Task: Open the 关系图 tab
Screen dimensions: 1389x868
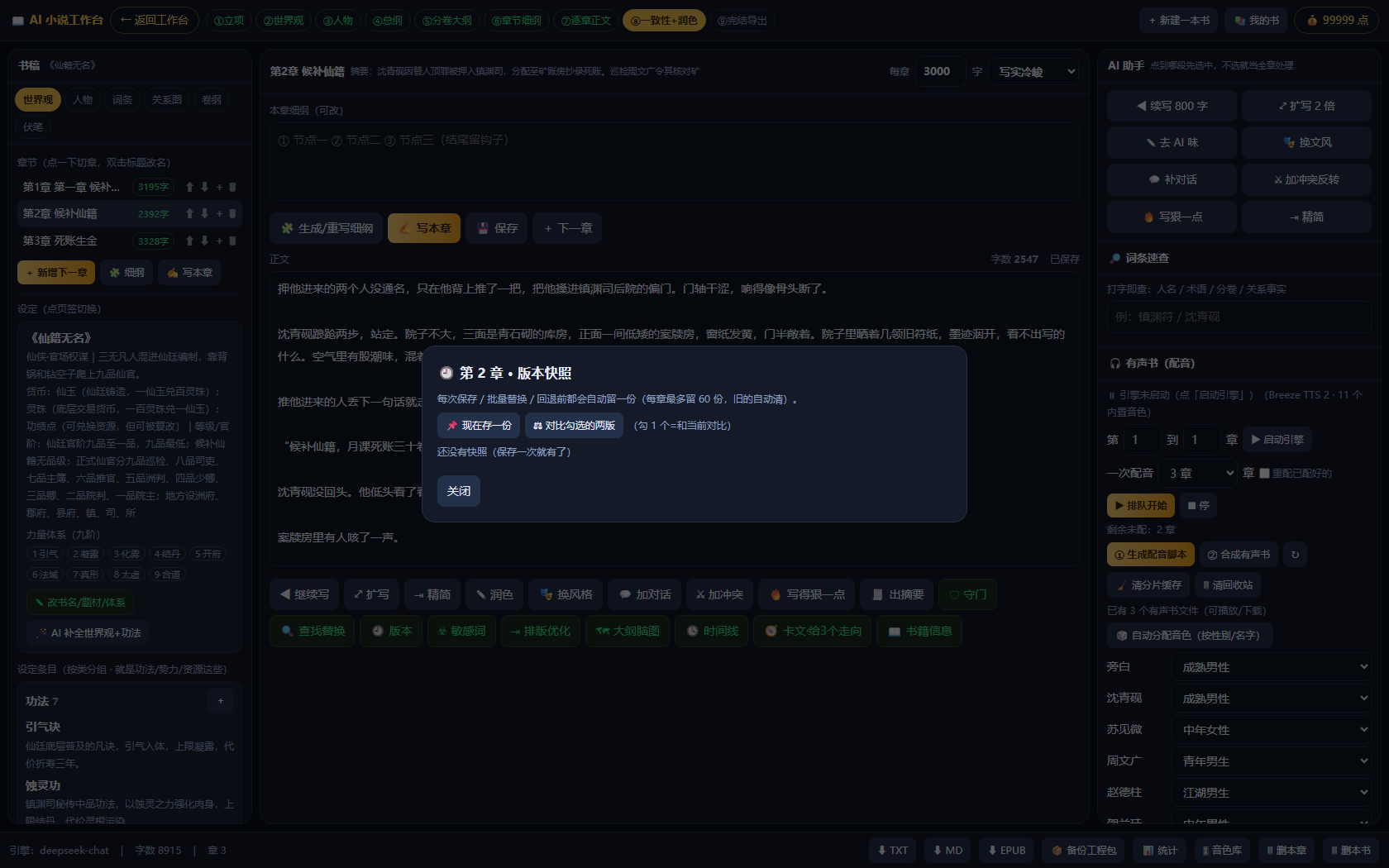Action: (x=167, y=100)
